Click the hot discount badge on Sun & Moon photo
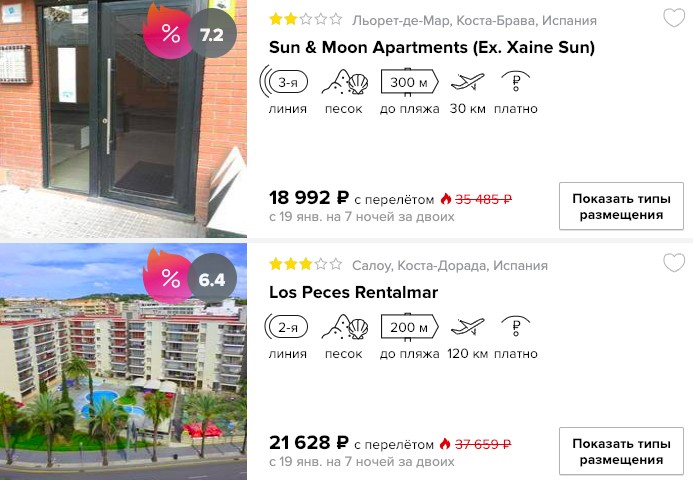Screen dimensions: 693x480 coord(167,32)
